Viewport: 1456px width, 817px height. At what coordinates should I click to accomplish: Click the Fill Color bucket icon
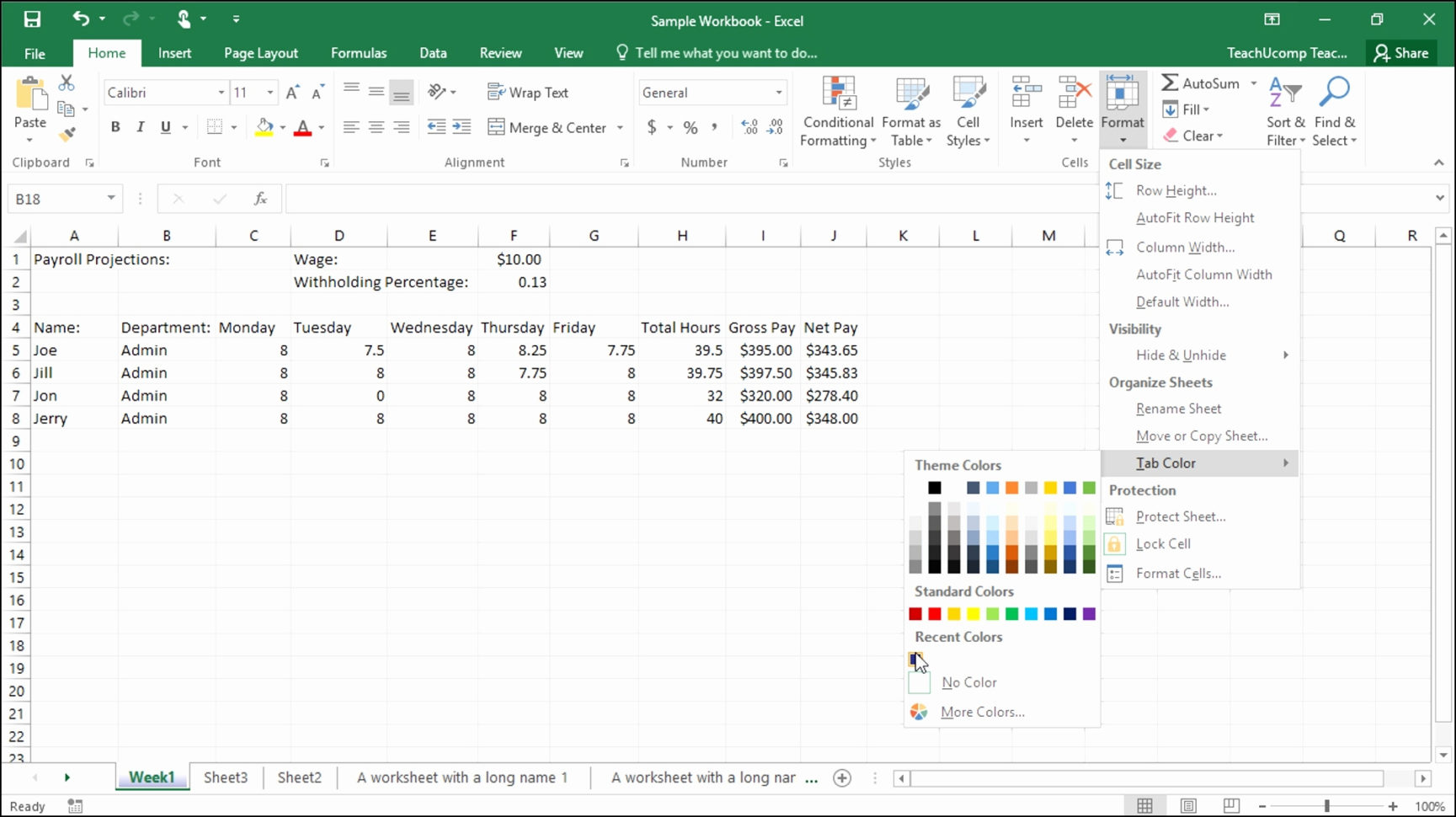[264, 127]
